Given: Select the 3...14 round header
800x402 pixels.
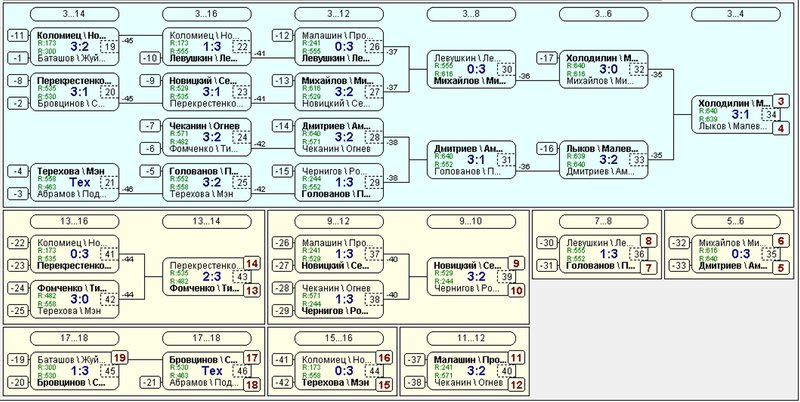Looking at the screenshot, I should (74, 14).
